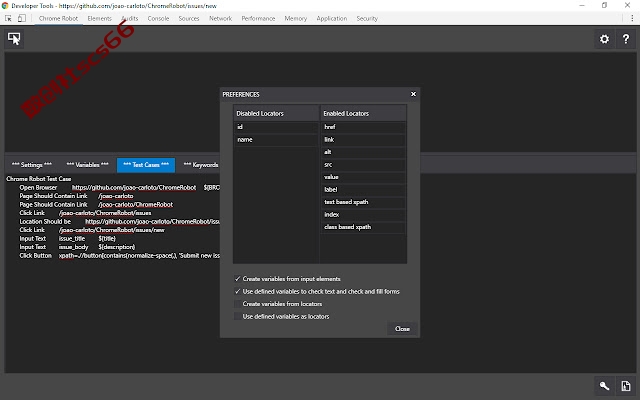This screenshot has height=400, width=640.
Task: Click 'Input Text issue_body' line
Action: (x=77, y=247)
